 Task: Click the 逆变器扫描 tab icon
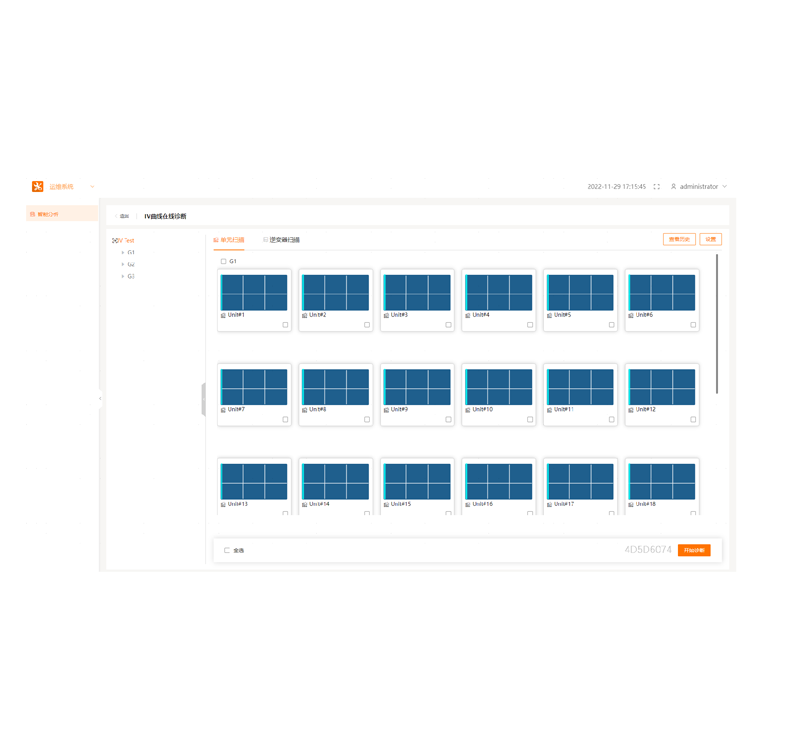pyautogui.click(x=263, y=239)
